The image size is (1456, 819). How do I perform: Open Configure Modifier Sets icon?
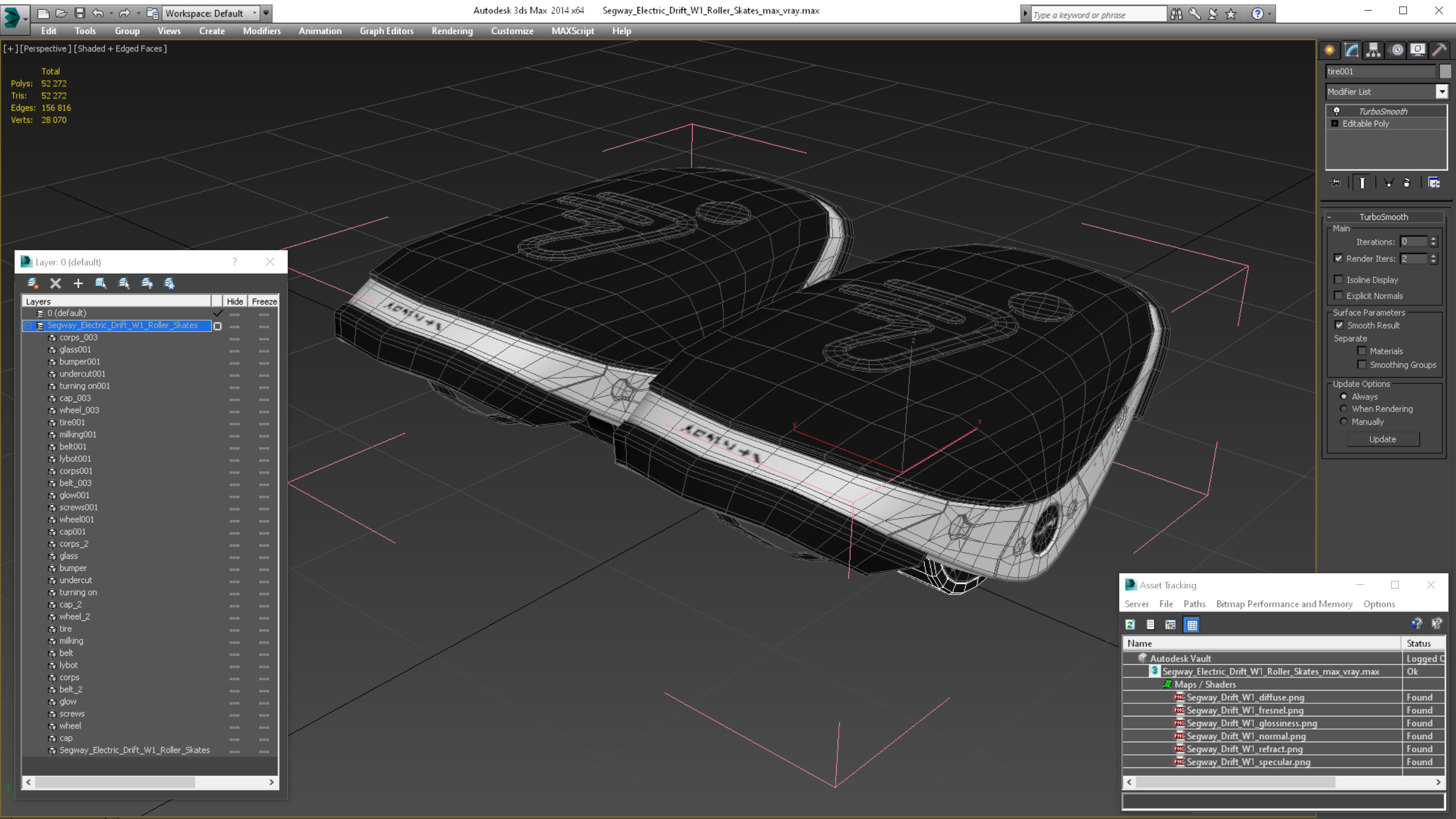[x=1434, y=183]
